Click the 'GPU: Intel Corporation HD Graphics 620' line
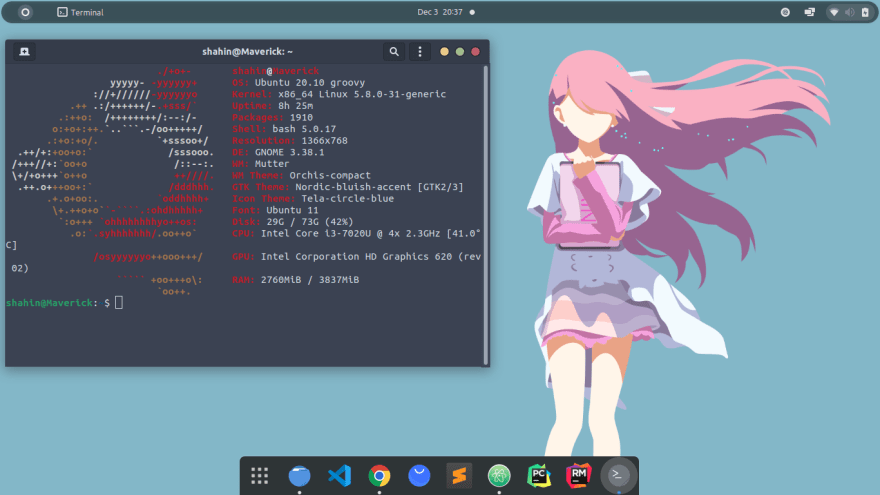This screenshot has width=880, height=495. coord(356,257)
